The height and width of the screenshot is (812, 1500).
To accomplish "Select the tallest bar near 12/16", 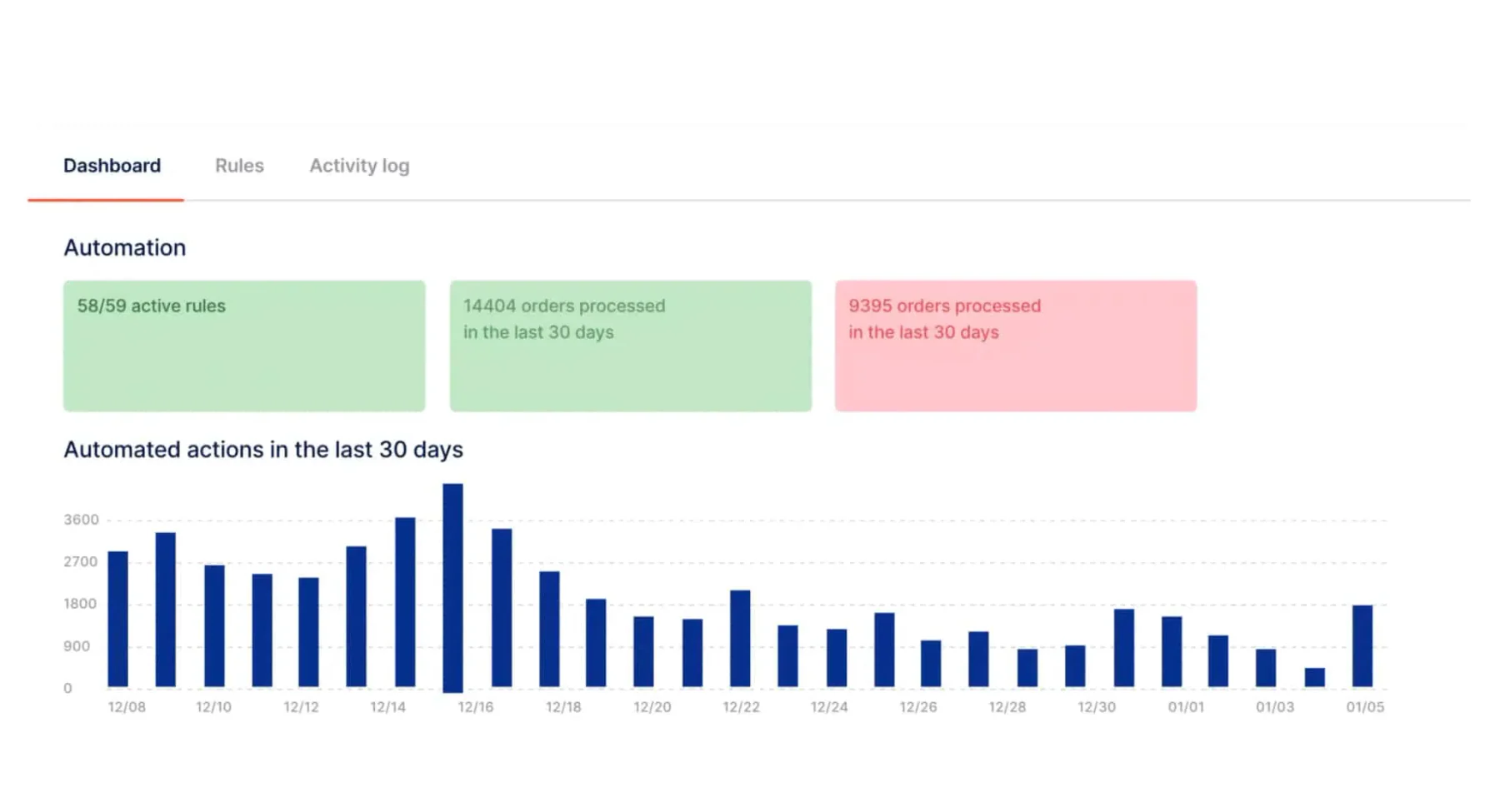I will tap(452, 587).
